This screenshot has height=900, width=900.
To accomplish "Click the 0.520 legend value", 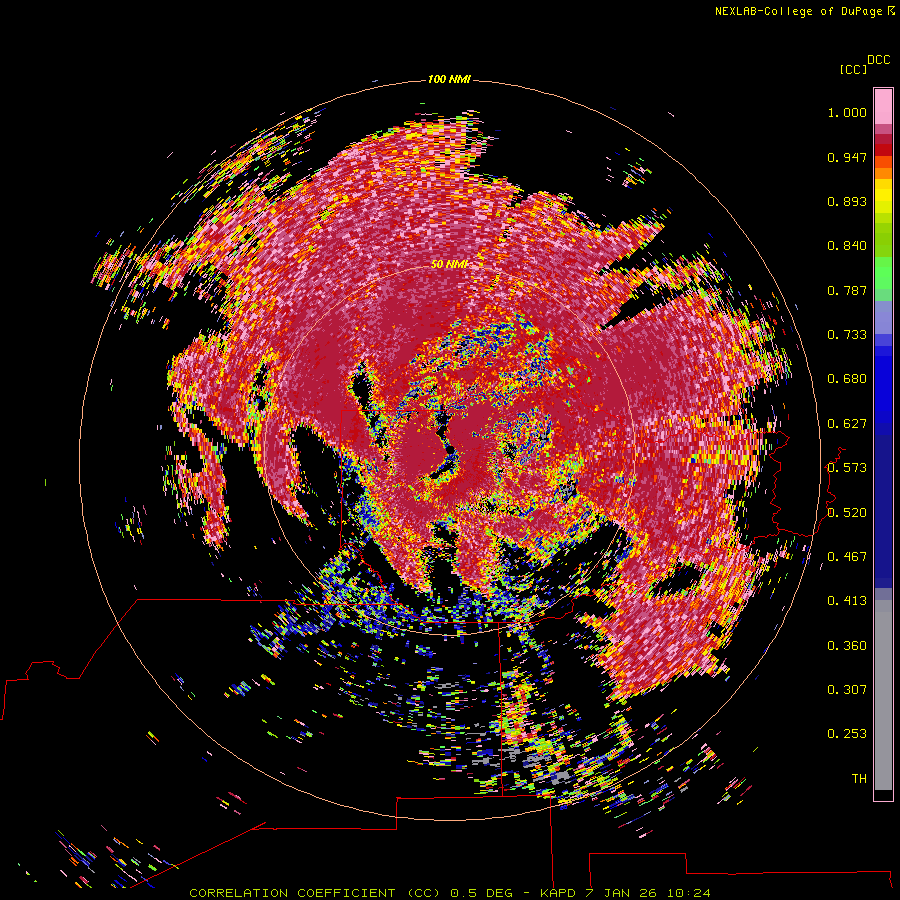I will pos(847,513).
